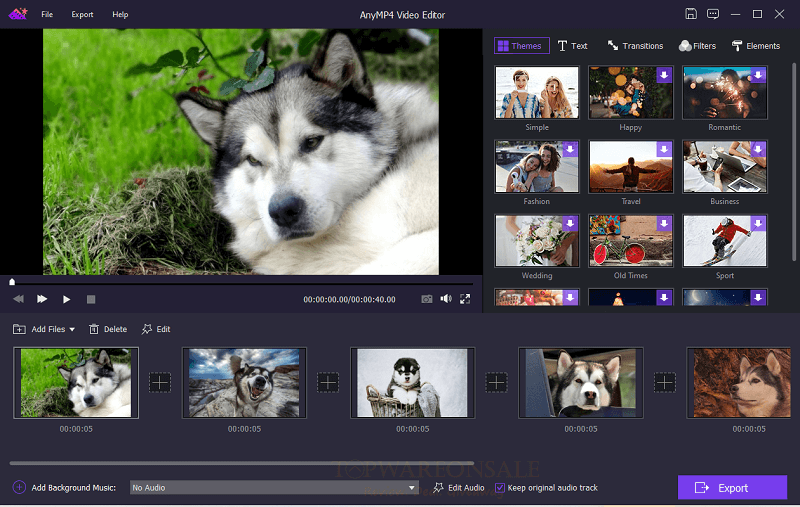
Task: Open the Export menu
Action: pos(82,14)
